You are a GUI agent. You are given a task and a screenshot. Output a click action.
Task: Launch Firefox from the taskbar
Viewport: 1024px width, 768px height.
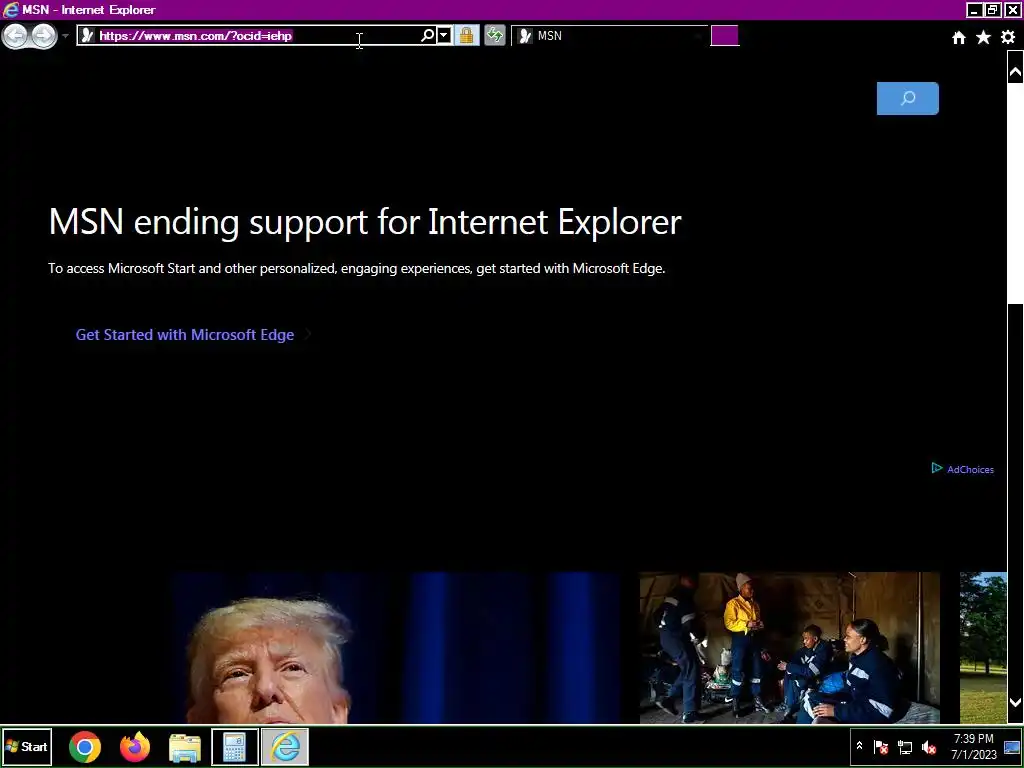tap(135, 747)
